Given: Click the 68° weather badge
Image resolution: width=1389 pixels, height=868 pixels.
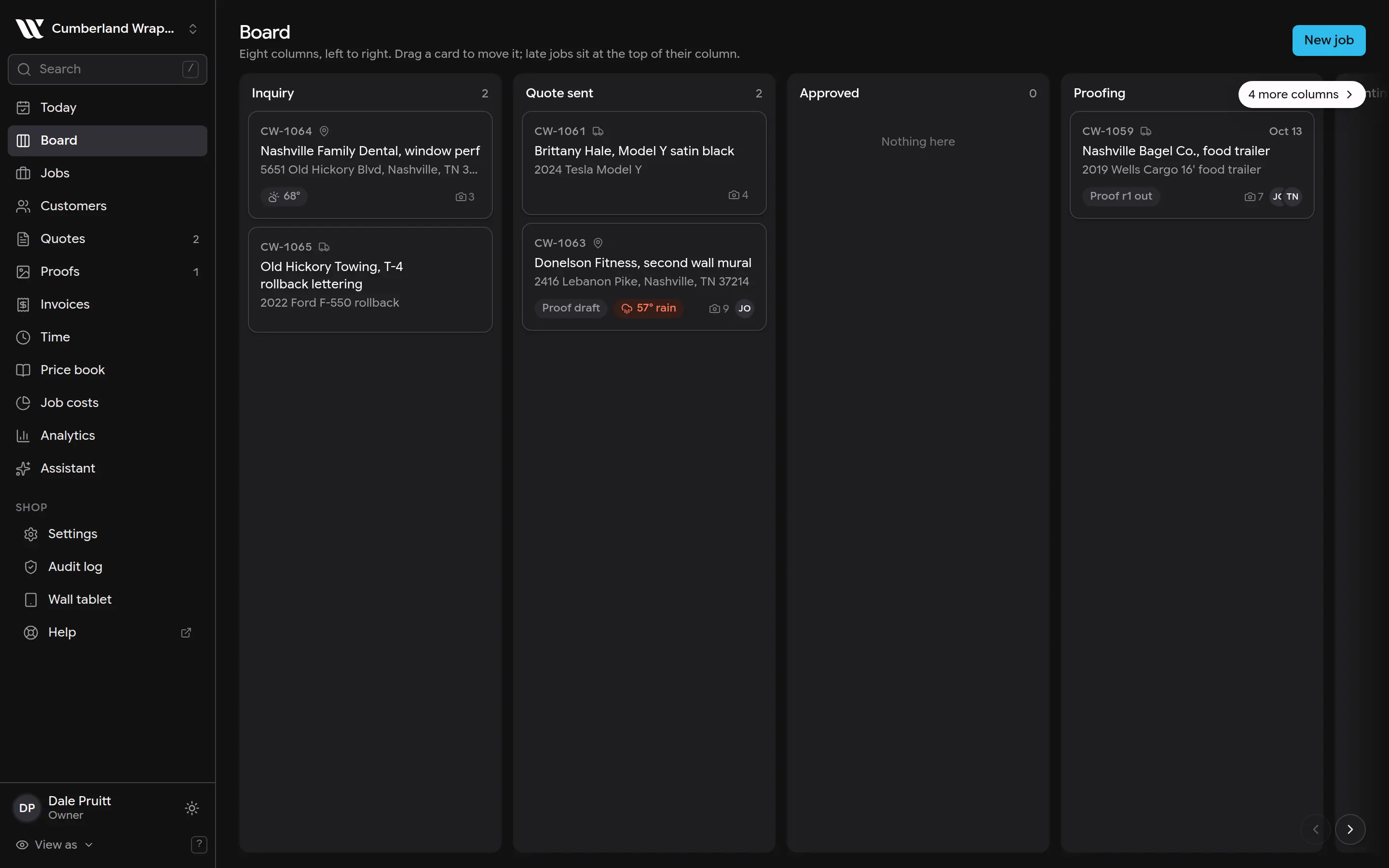Looking at the screenshot, I should click(284, 196).
